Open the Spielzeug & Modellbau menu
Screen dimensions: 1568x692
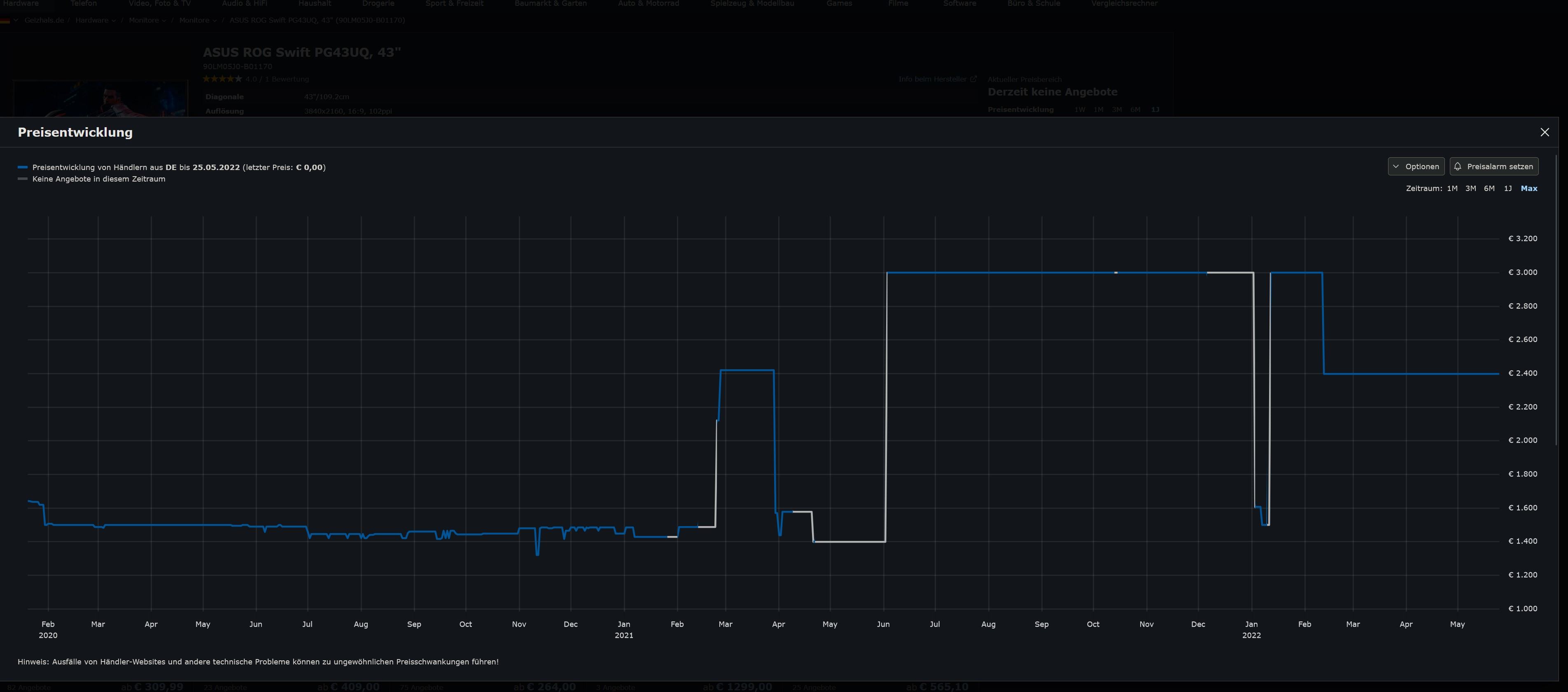point(752,4)
